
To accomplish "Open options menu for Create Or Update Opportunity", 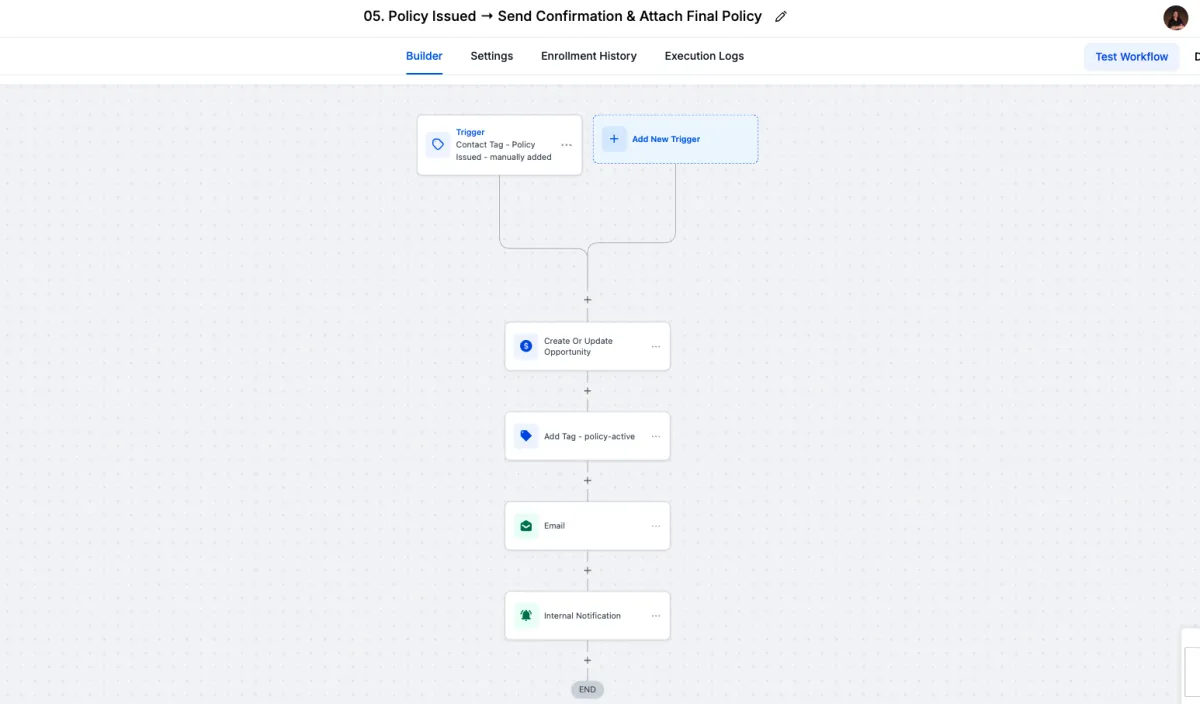I will (x=656, y=347).
